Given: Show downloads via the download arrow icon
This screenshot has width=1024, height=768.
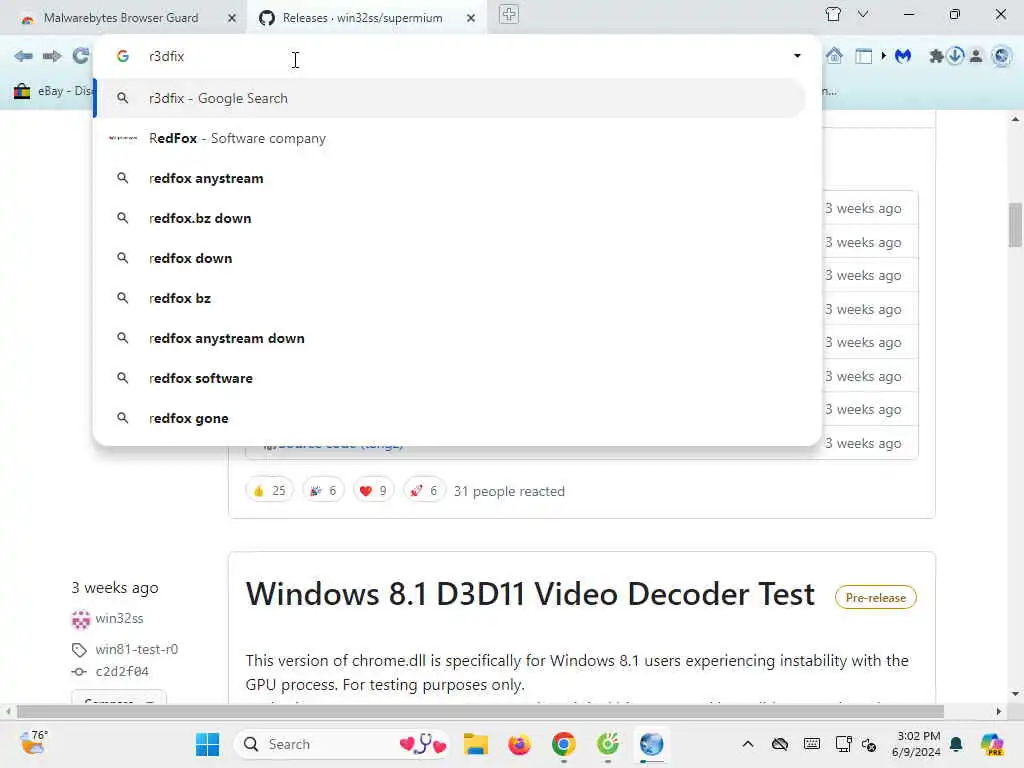Looking at the screenshot, I should 955,56.
